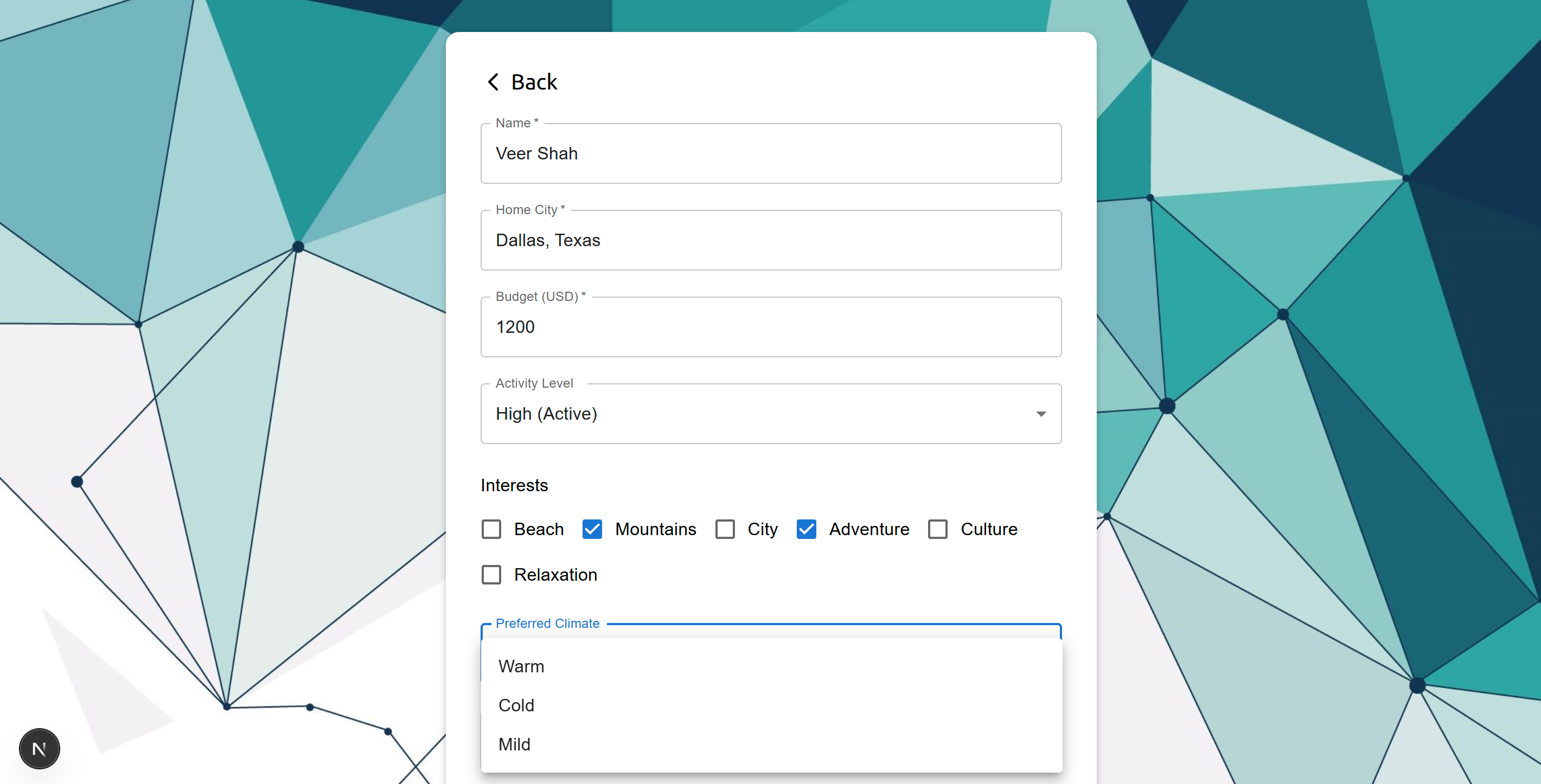The width and height of the screenshot is (1541, 784).
Task: Click the Adventure label text
Action: [868, 529]
